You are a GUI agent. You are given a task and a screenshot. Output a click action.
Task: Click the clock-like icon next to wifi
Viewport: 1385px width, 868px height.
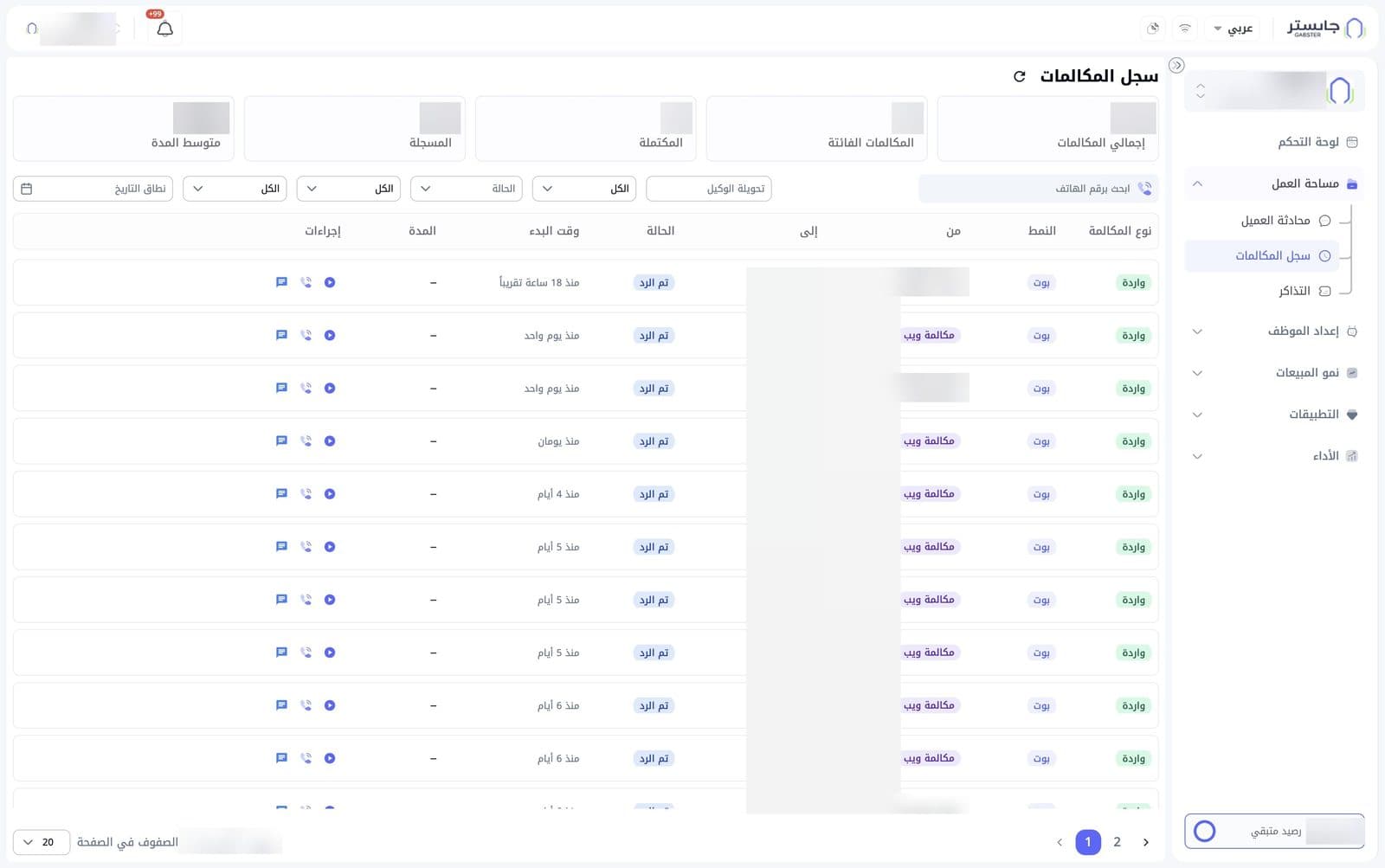click(x=1153, y=29)
